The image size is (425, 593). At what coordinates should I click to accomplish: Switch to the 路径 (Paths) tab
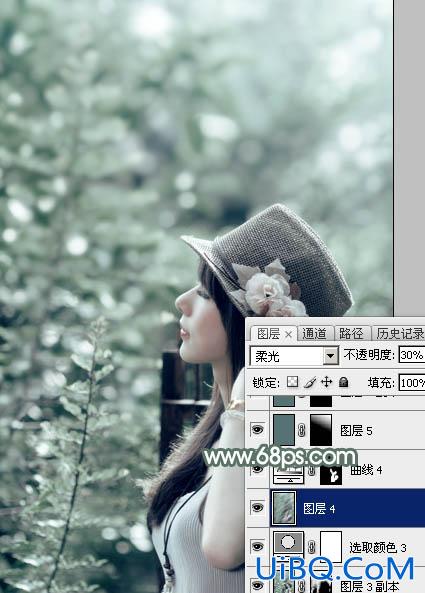[351, 334]
